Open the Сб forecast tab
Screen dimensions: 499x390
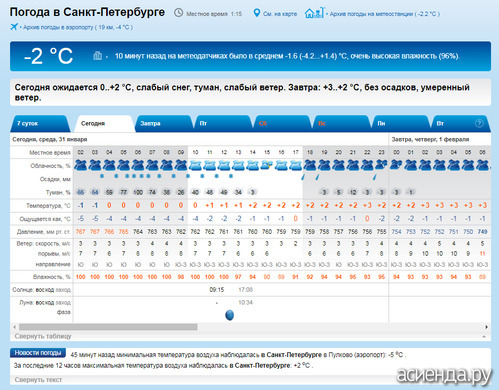tap(282, 123)
